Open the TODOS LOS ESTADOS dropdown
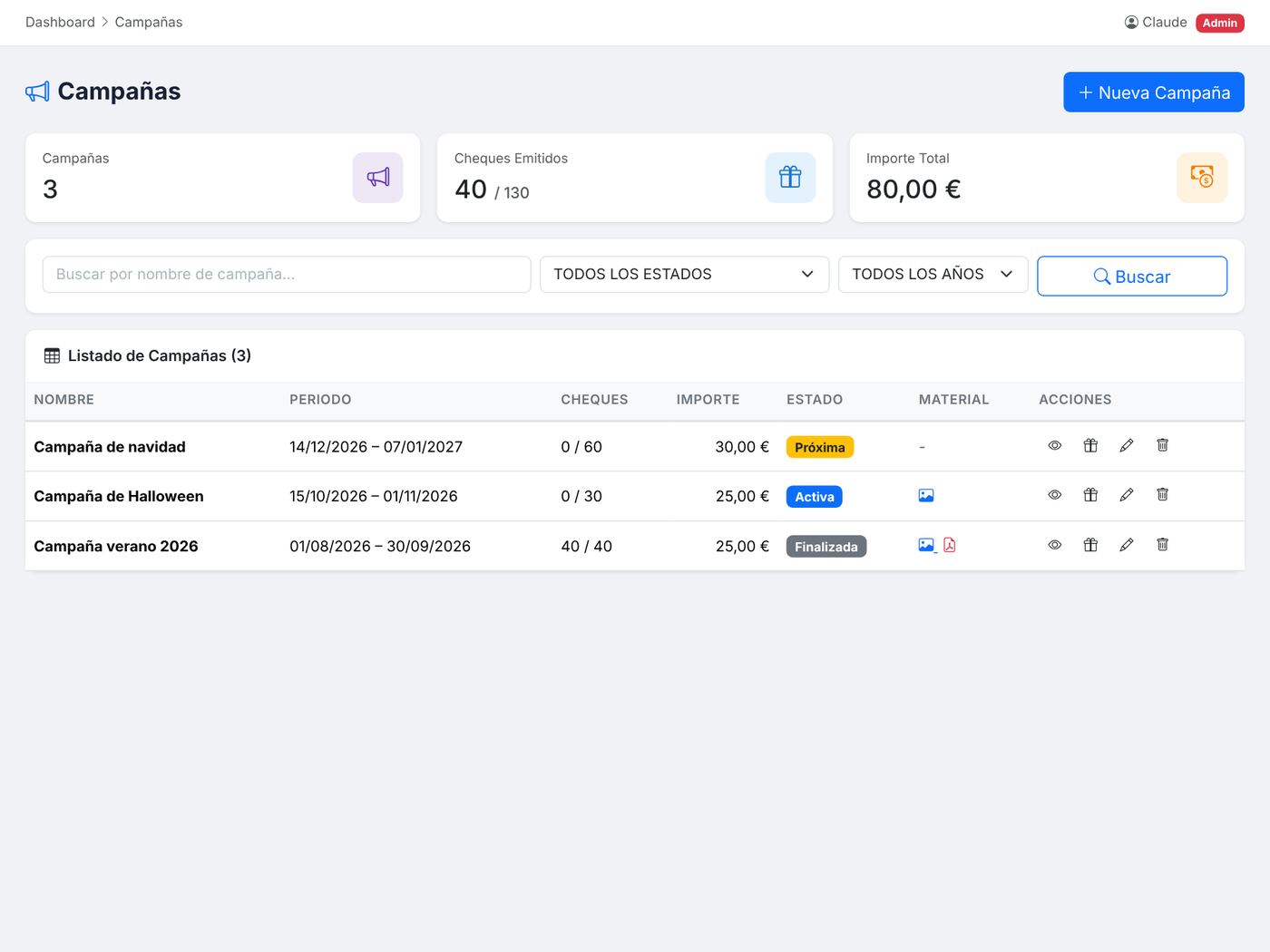Image resolution: width=1270 pixels, height=952 pixels. 684,275
